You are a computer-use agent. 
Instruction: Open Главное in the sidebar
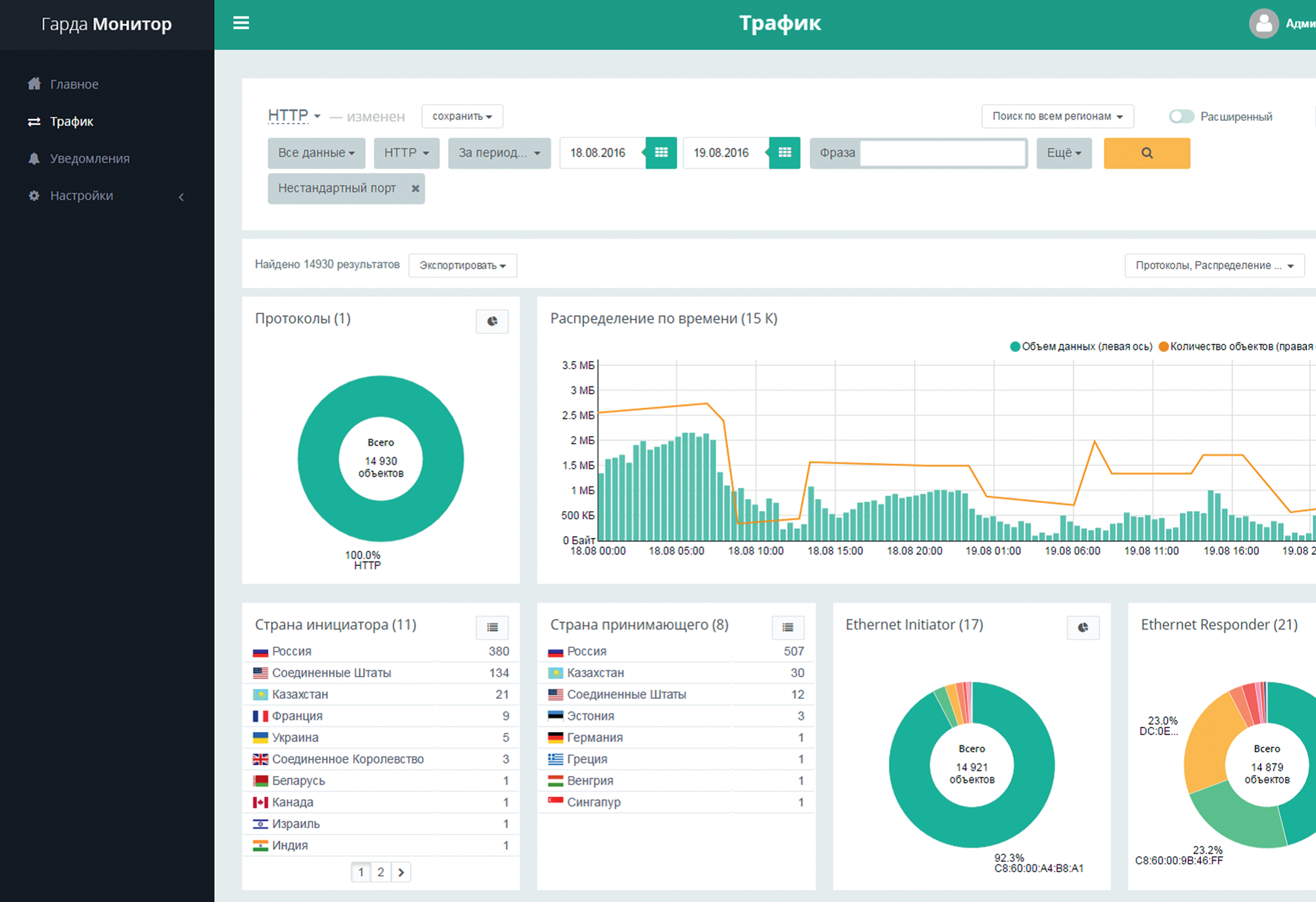click(x=74, y=84)
